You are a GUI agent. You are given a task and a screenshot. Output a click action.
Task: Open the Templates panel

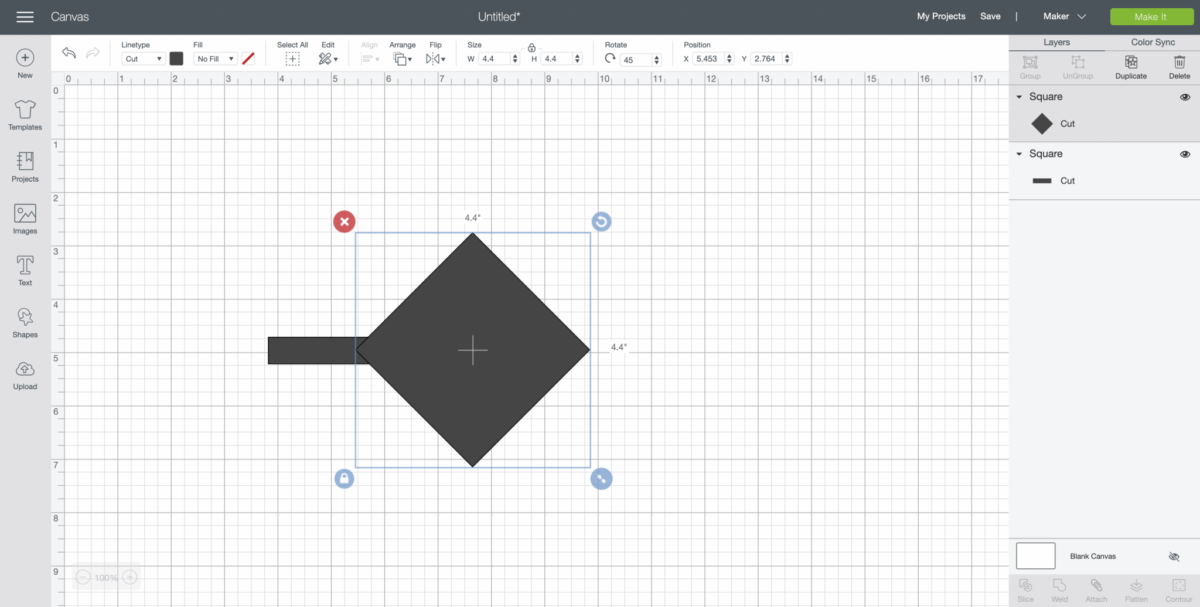click(x=25, y=116)
